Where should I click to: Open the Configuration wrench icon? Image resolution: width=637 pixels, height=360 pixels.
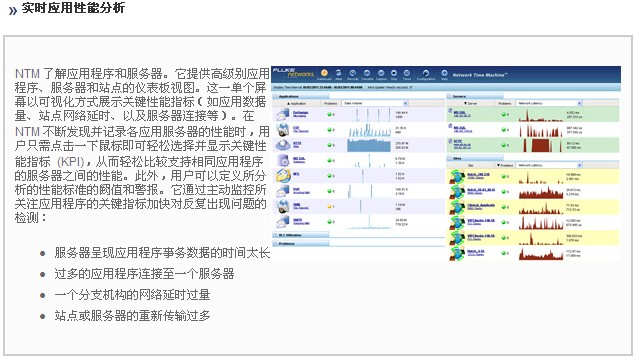tap(426, 73)
